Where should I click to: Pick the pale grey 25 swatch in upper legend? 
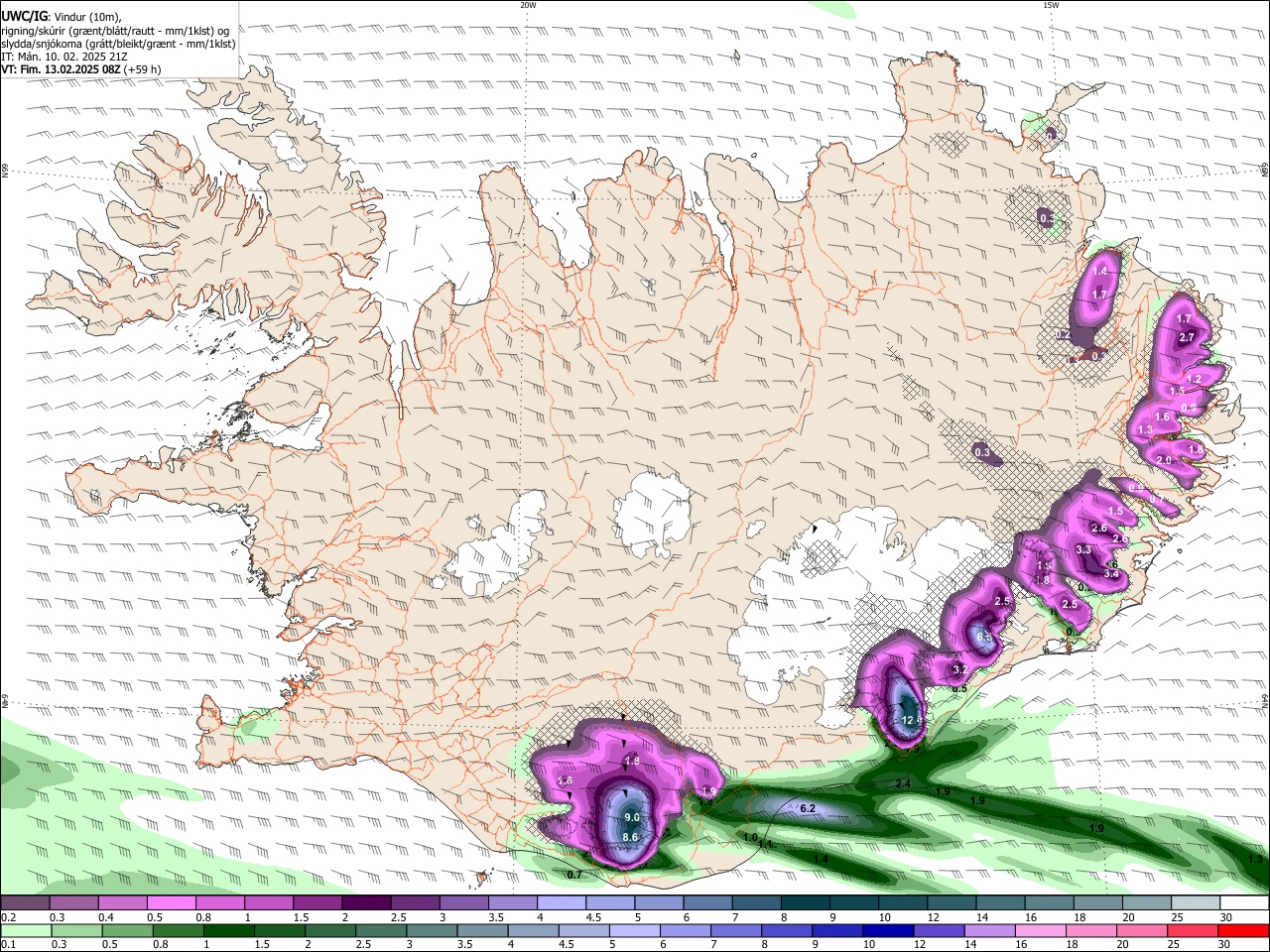[1197, 903]
